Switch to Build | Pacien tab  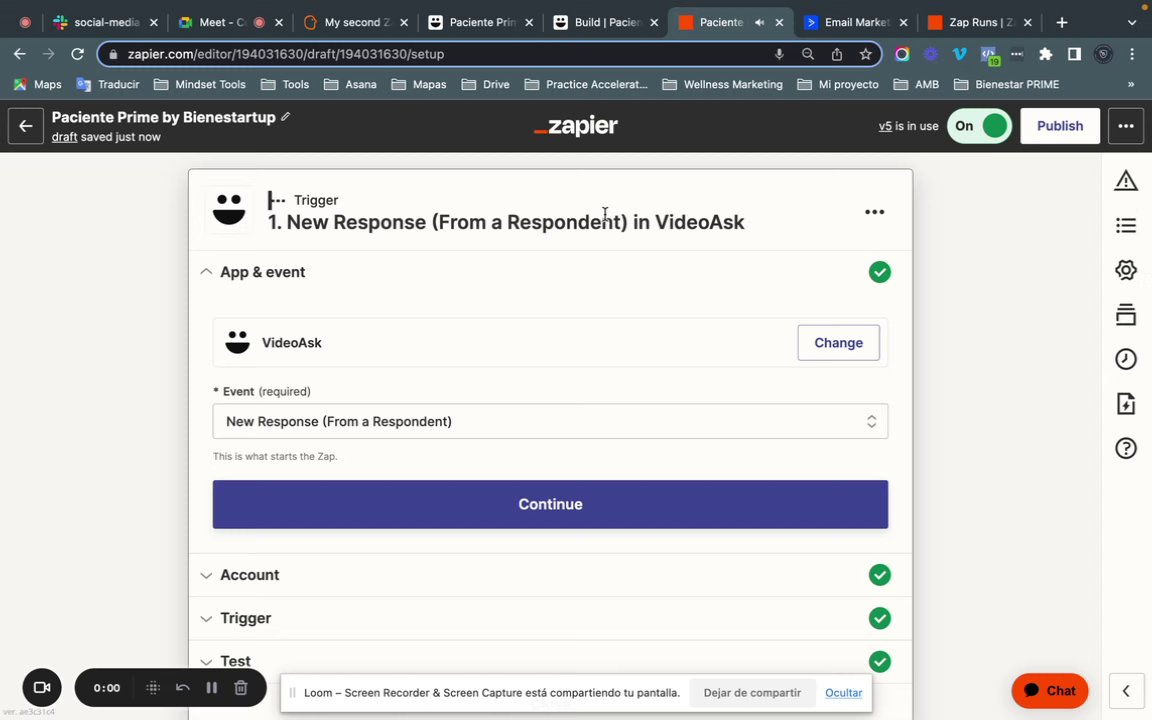[607, 22]
